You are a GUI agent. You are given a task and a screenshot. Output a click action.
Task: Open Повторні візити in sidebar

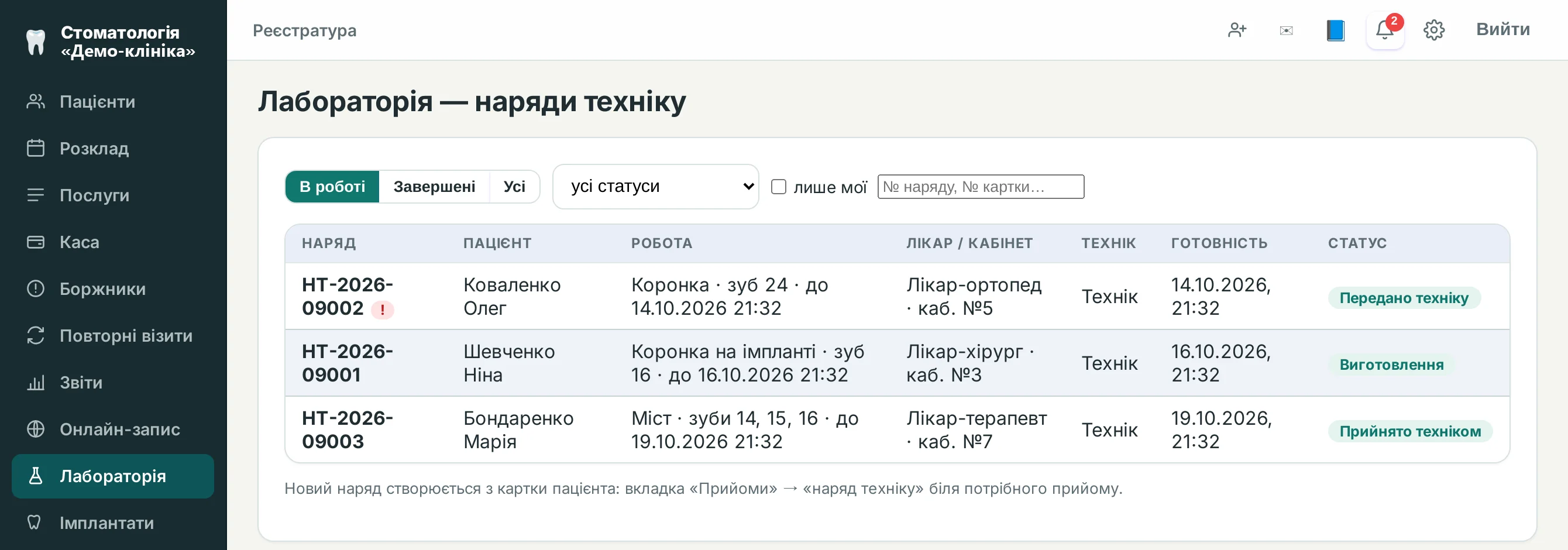pyautogui.click(x=112, y=336)
